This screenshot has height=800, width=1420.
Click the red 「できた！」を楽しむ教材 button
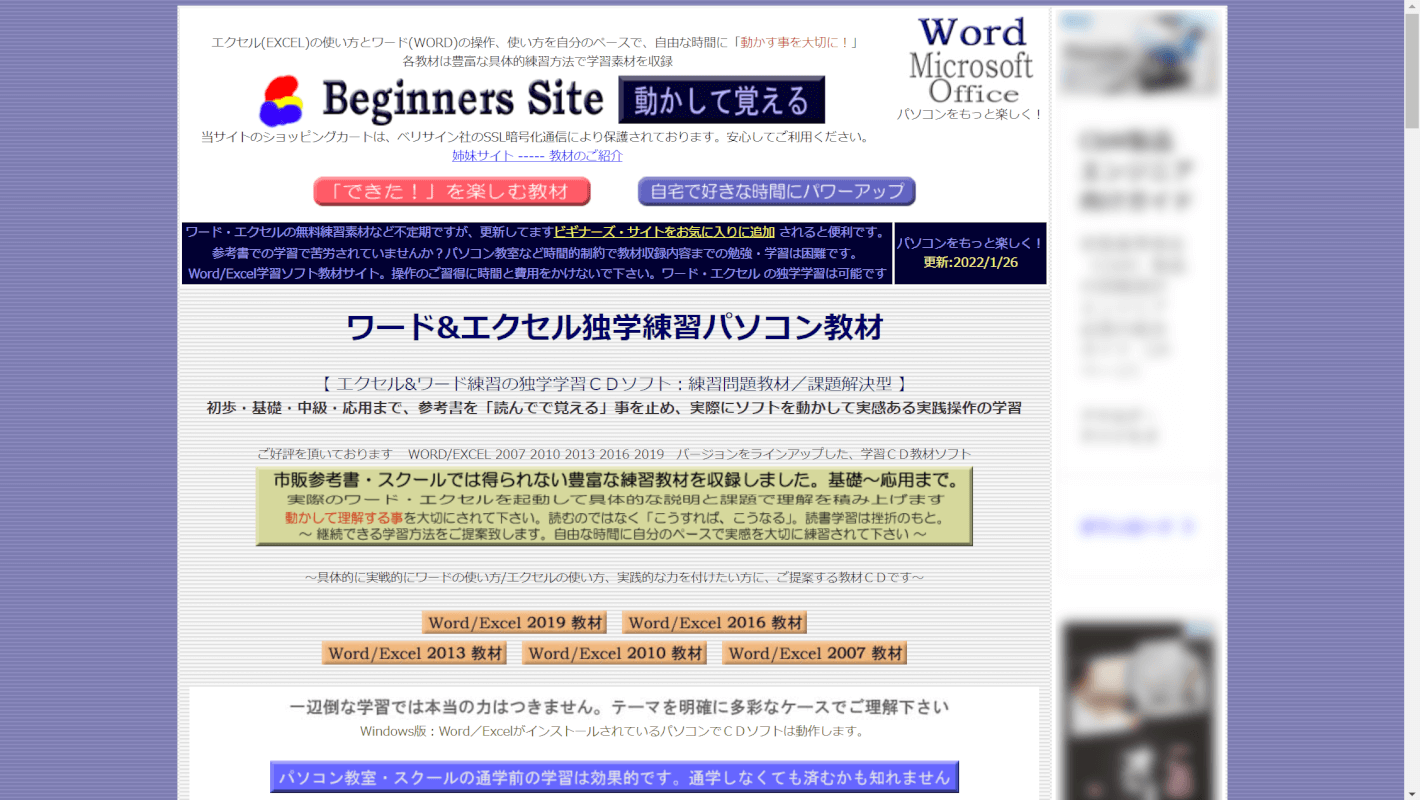click(x=452, y=191)
